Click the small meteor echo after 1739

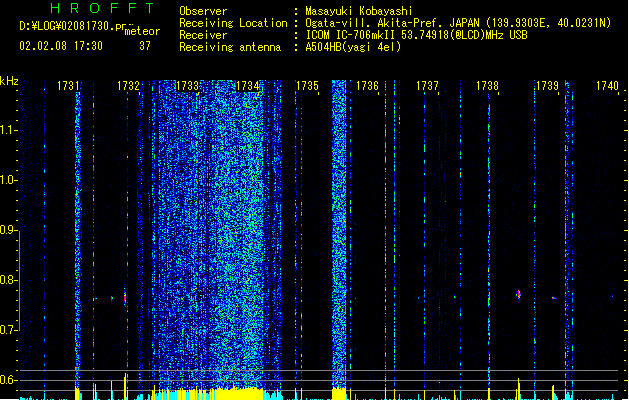(554, 298)
